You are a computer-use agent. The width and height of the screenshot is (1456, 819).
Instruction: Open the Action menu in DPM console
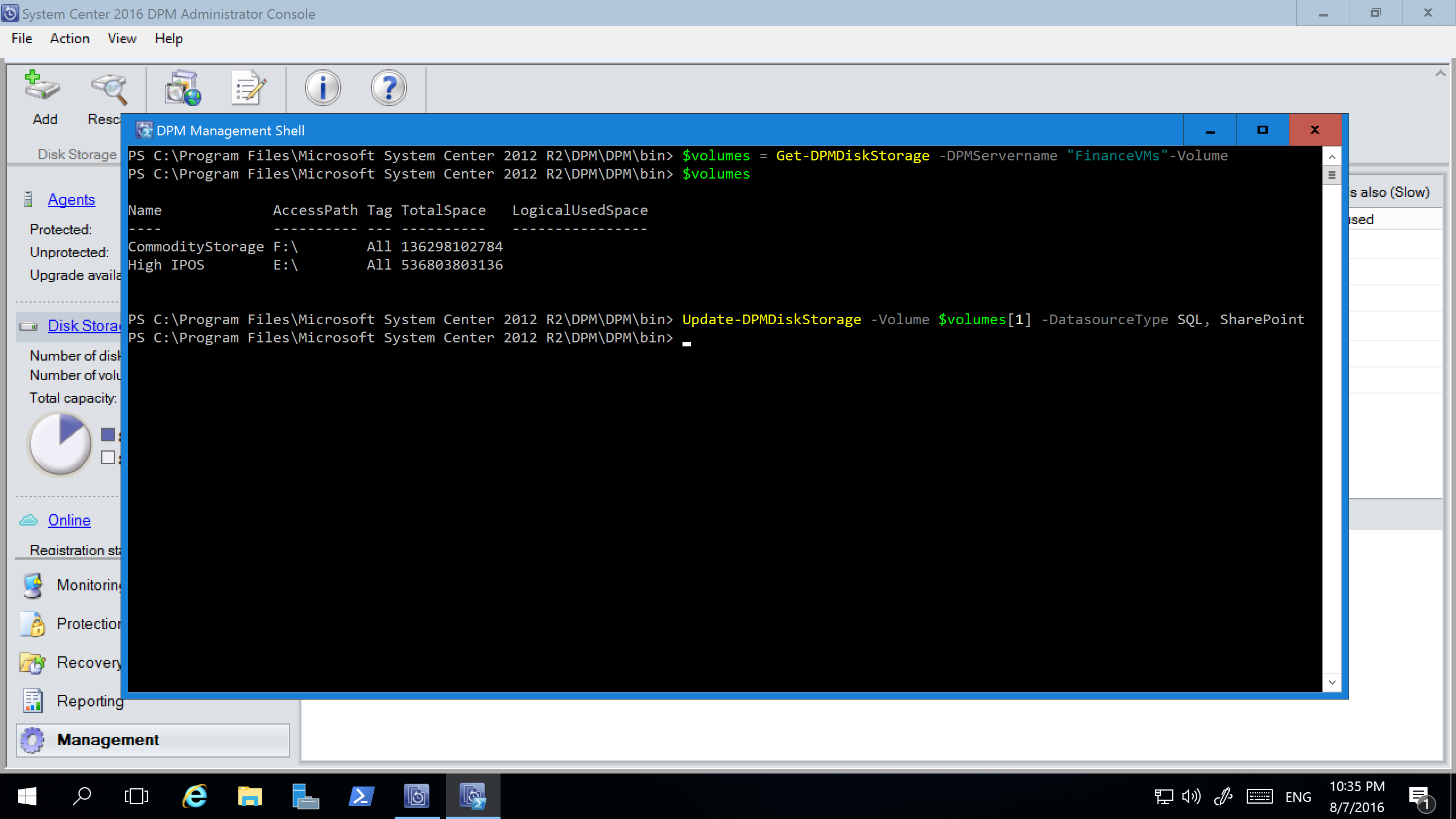(69, 38)
